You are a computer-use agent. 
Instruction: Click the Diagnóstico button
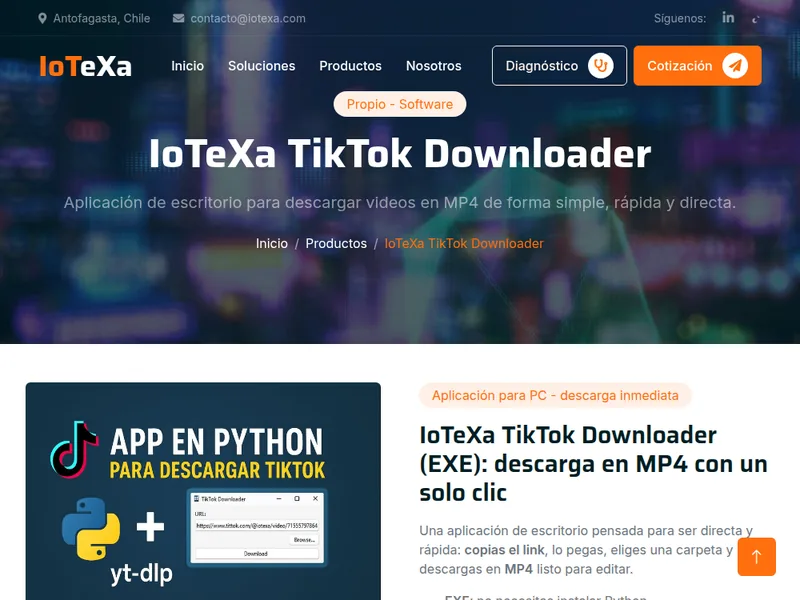(559, 66)
